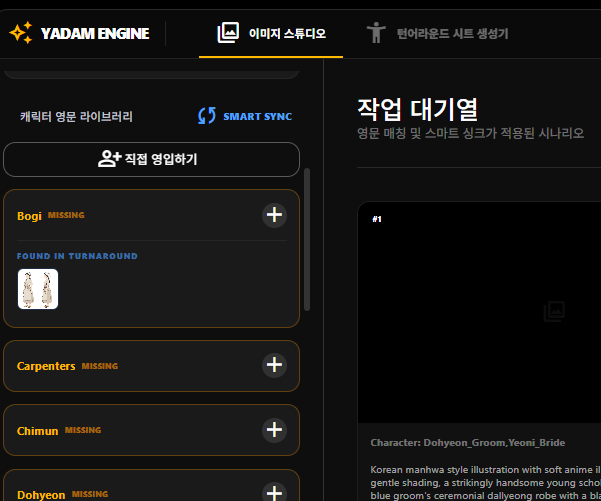Click the 영문 매칭 및 스마트 싱크 subtitle
The height and width of the screenshot is (501, 601).
tap(470, 133)
